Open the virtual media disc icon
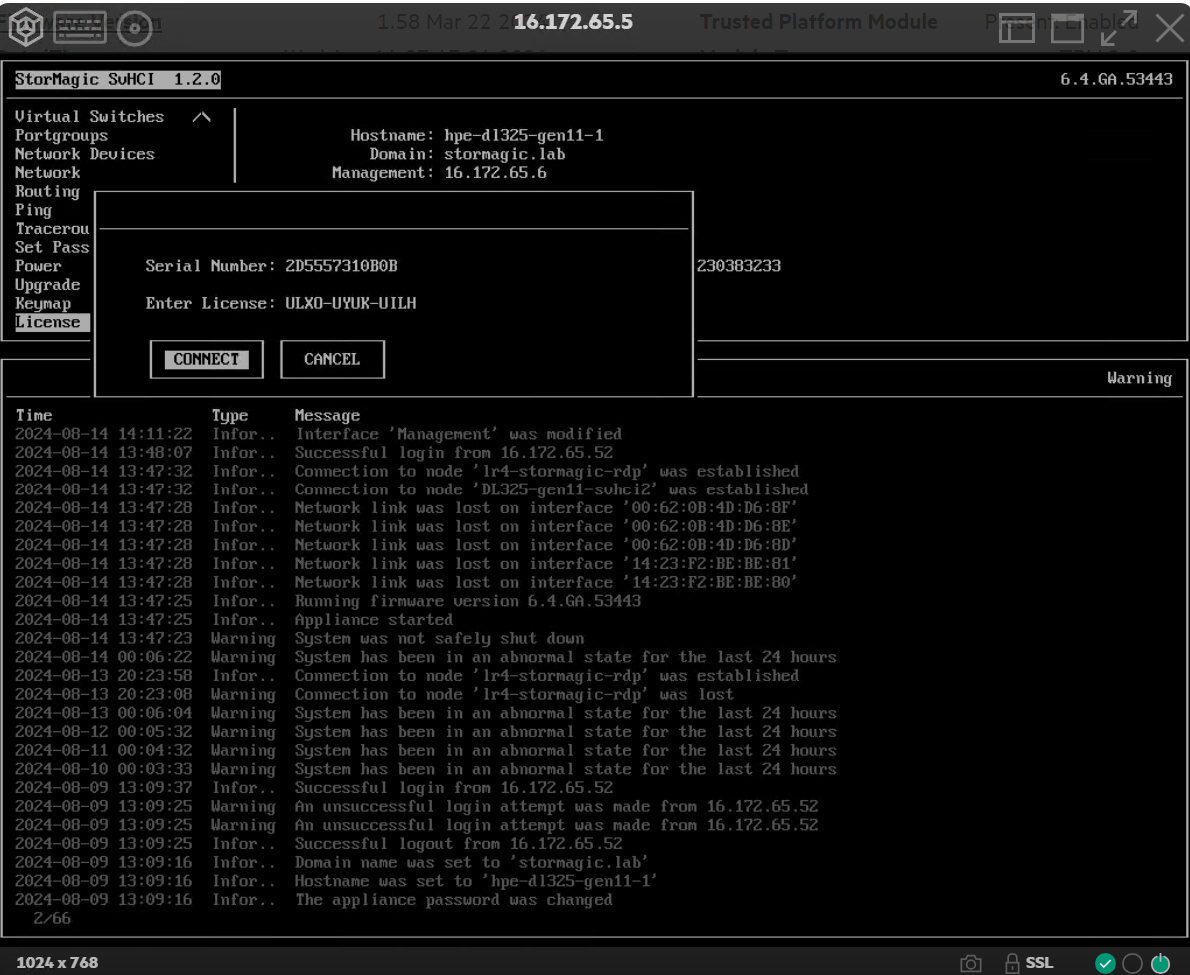Image resolution: width=1190 pixels, height=975 pixels. coord(135,28)
